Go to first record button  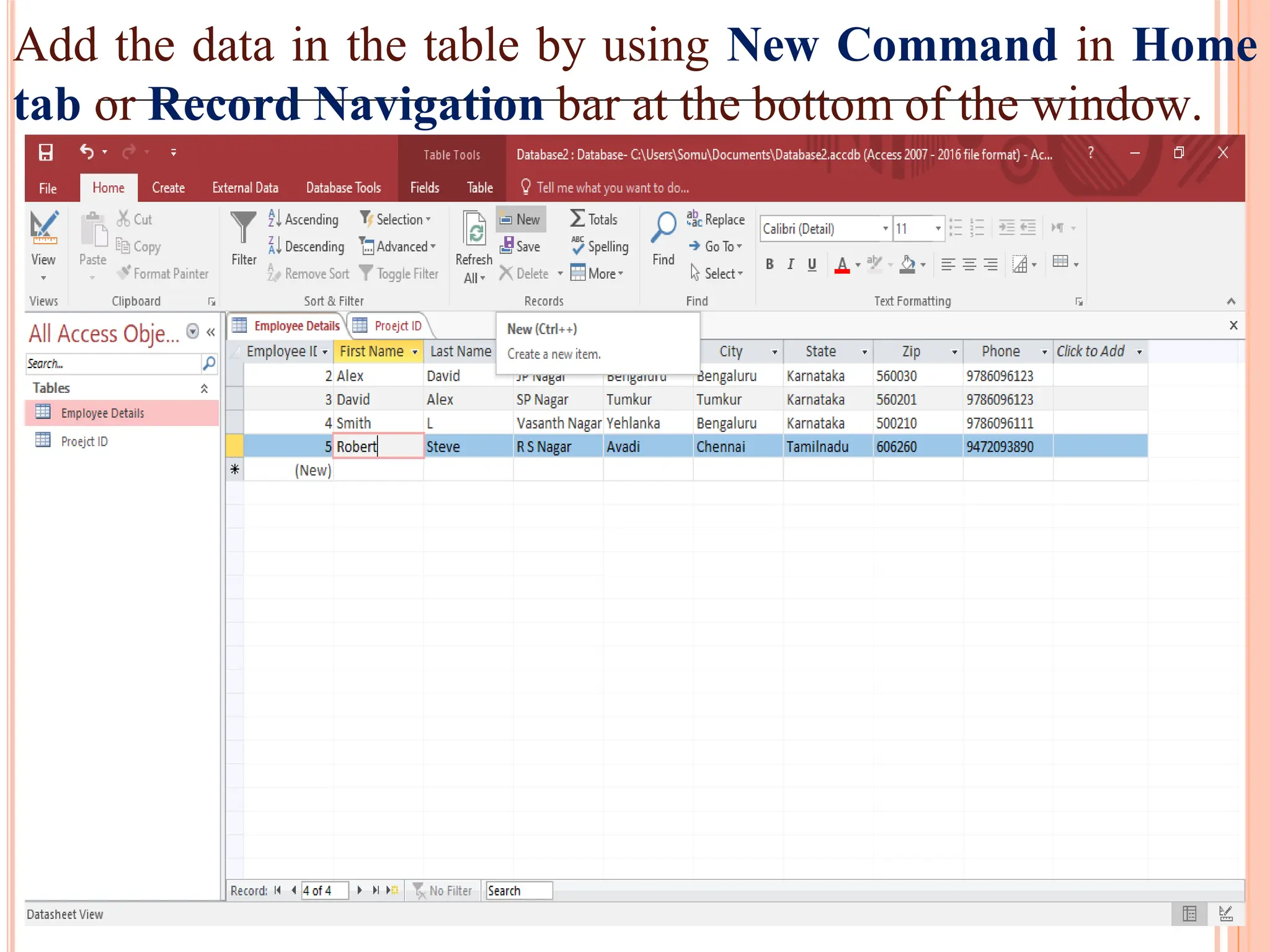278,891
